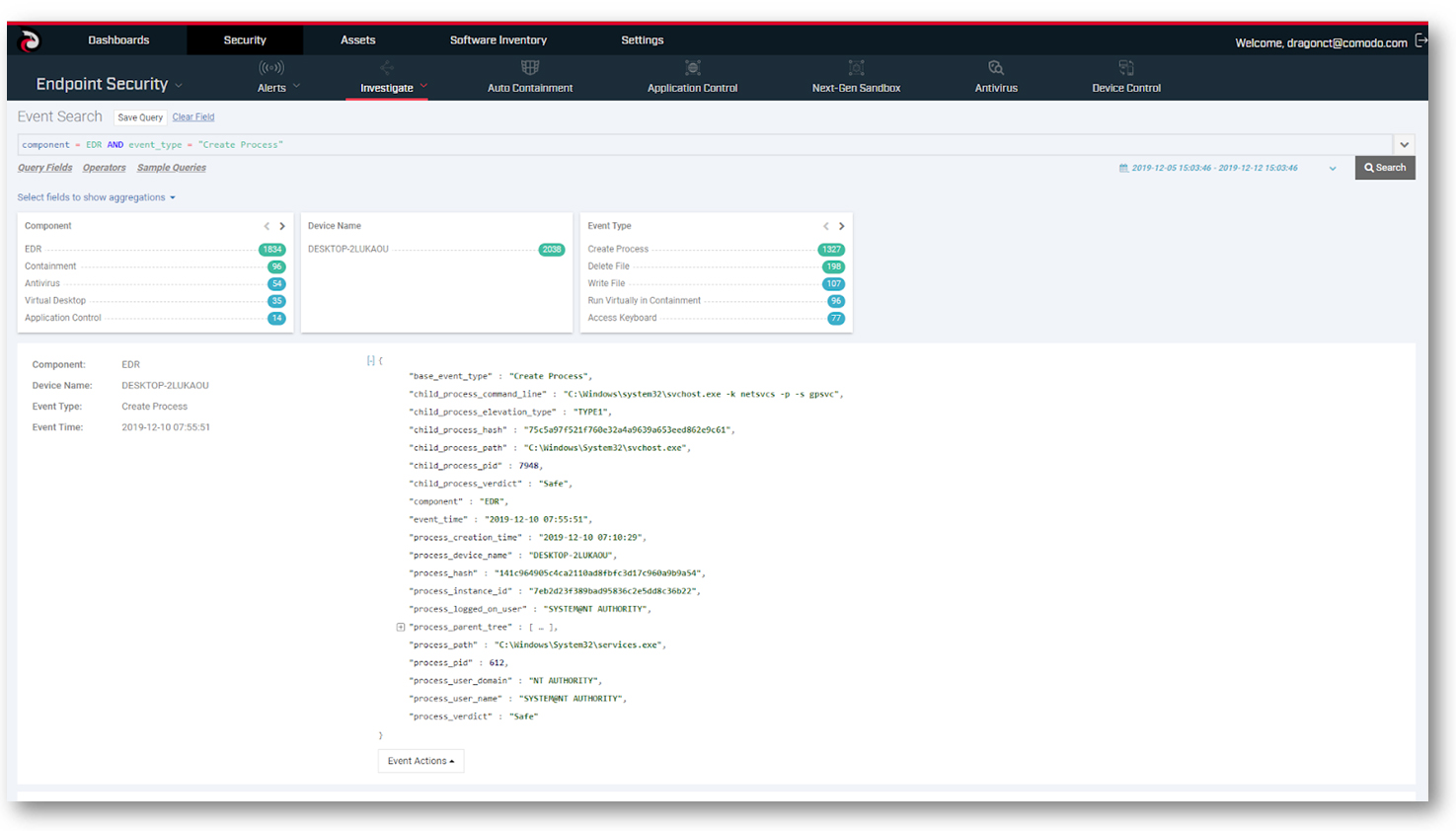Open the Operators link
Image resolution: width=1456 pixels, height=831 pixels.
(105, 168)
